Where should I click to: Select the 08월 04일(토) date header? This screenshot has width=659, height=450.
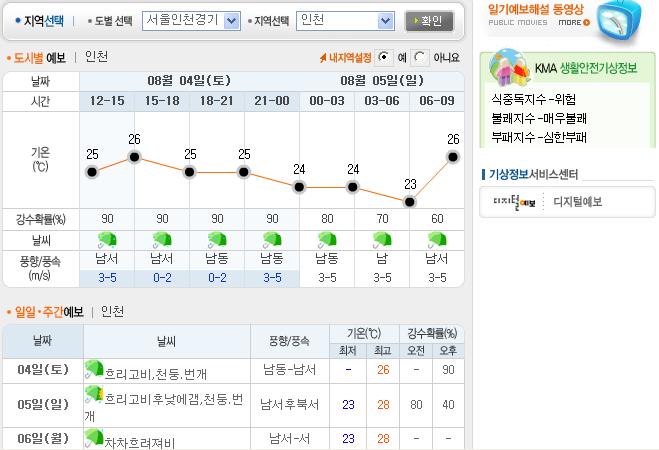tap(189, 81)
